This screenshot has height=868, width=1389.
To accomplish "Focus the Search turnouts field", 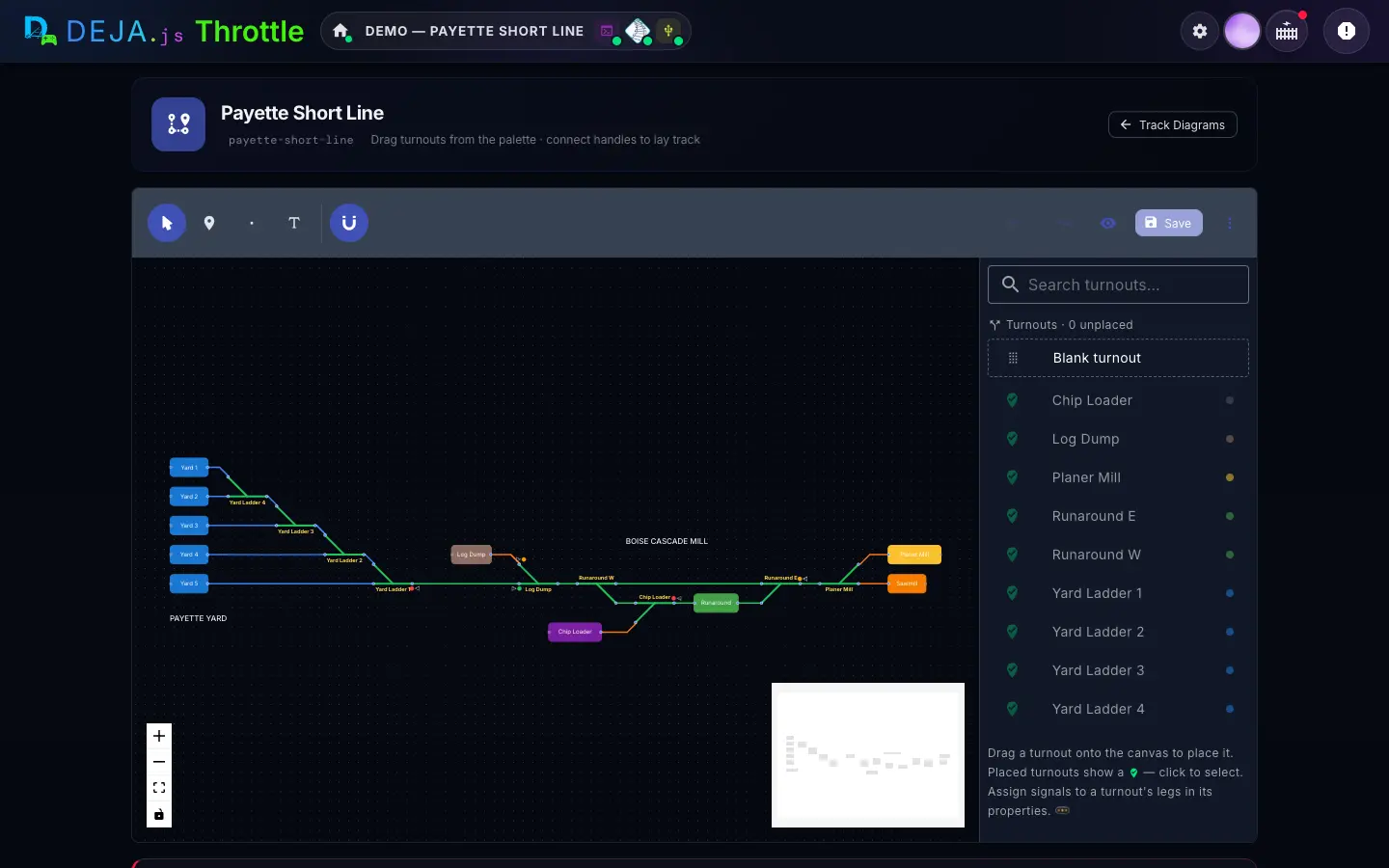I will 1118,285.
